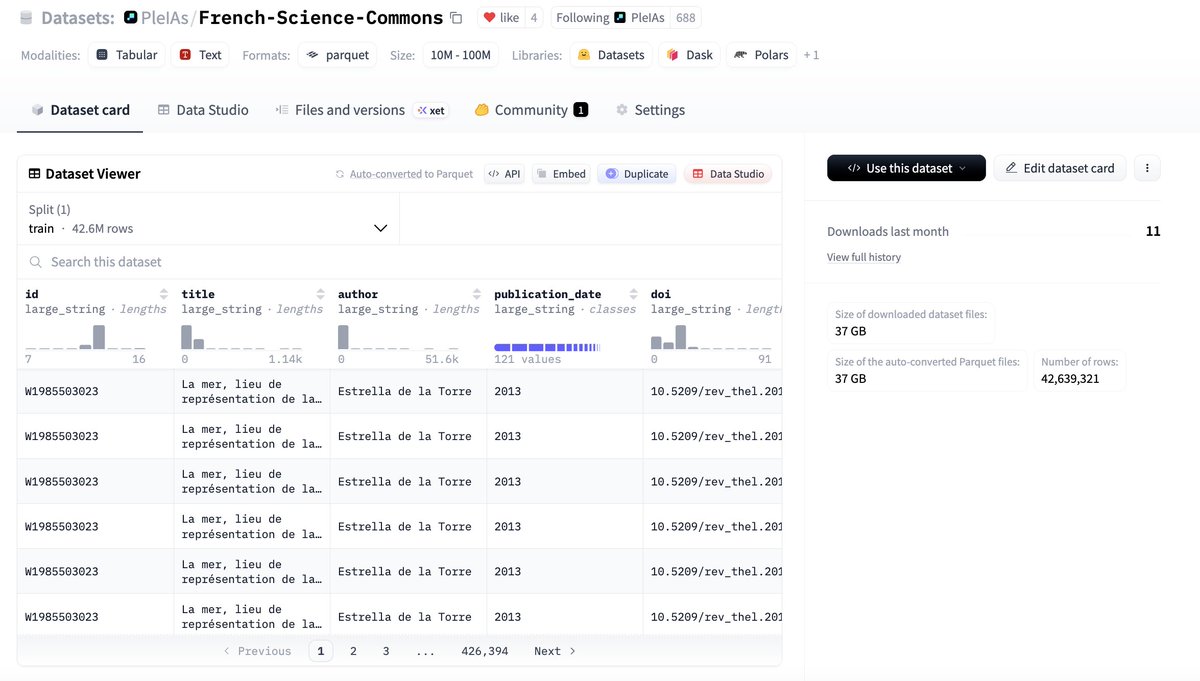The width and height of the screenshot is (1200, 681).
Task: Go to Next page
Action: (555, 651)
